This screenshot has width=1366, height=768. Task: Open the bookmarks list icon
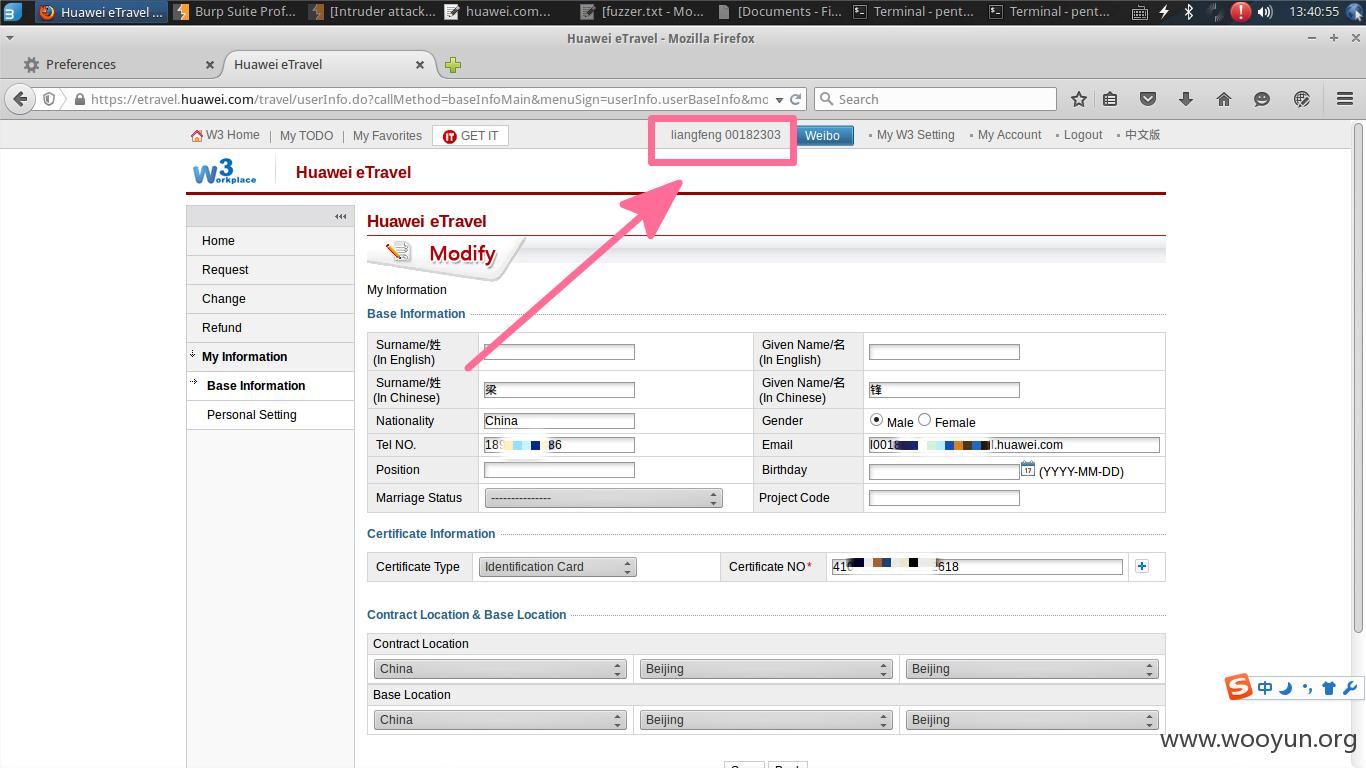1110,99
